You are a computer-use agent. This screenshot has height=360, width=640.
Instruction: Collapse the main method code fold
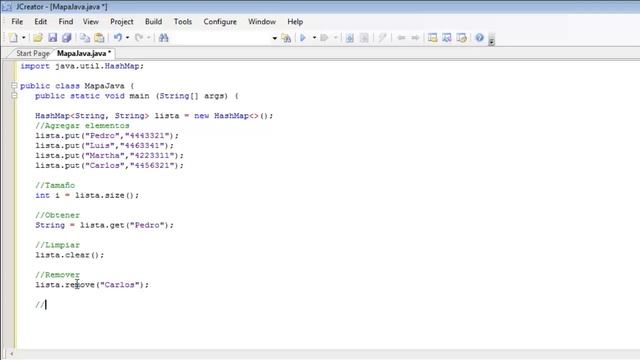14,96
